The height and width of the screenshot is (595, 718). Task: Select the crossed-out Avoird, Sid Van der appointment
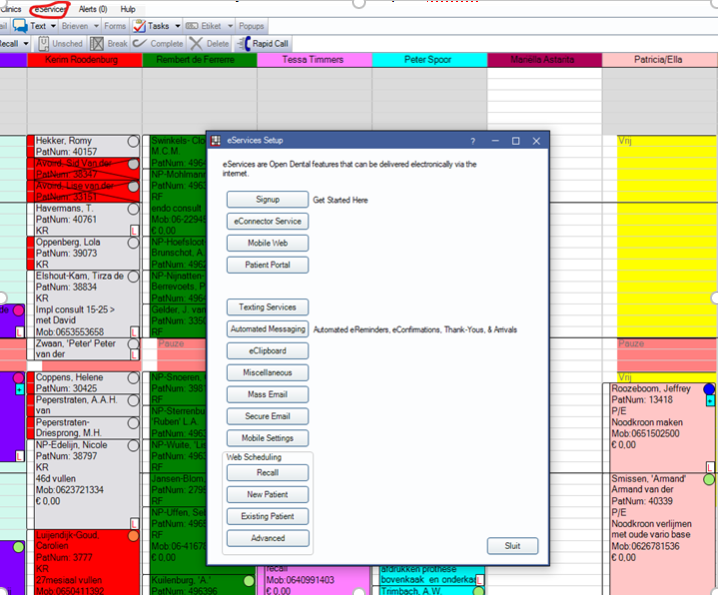pos(82,169)
